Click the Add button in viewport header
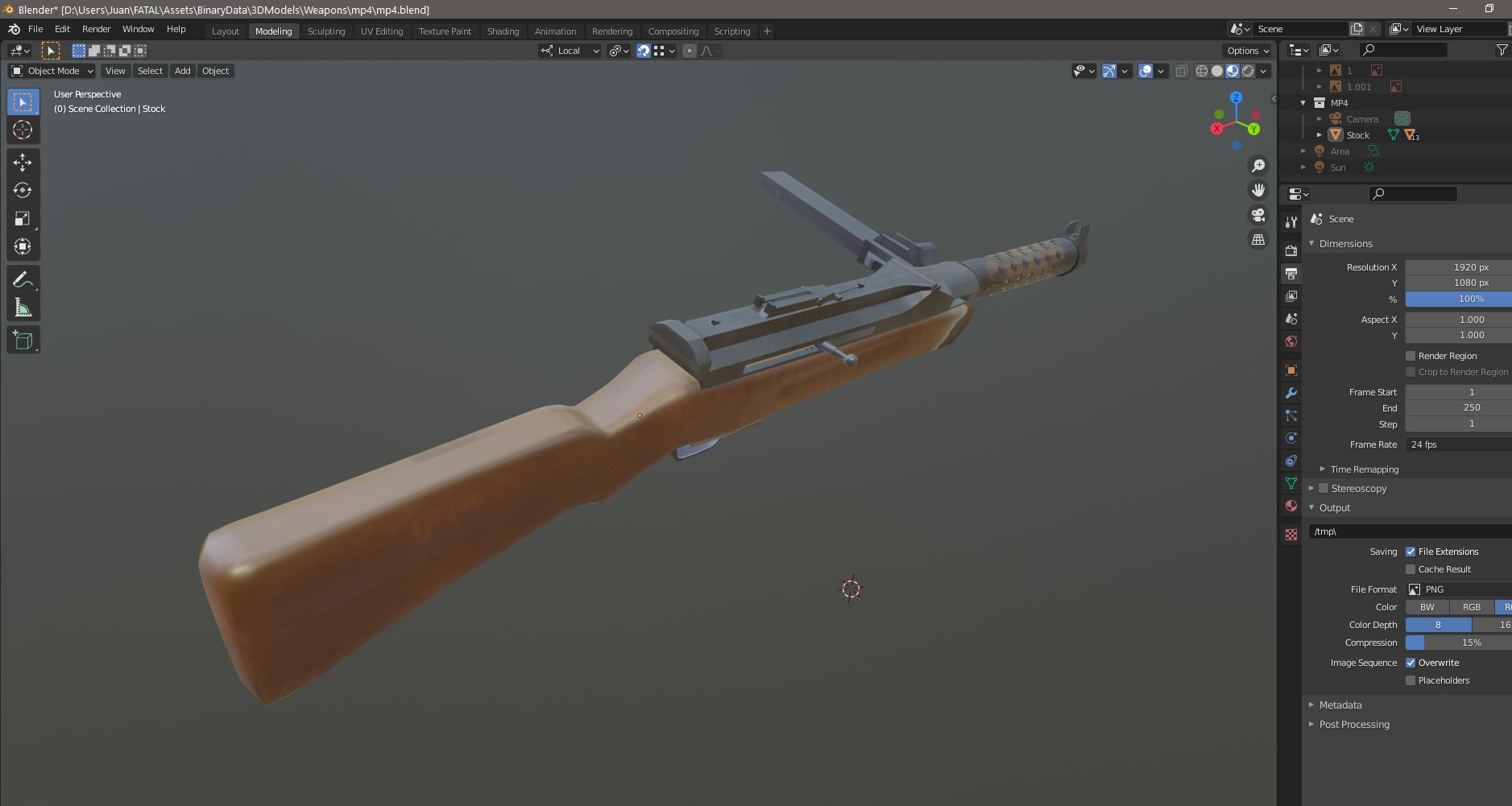1512x806 pixels. [x=183, y=71]
